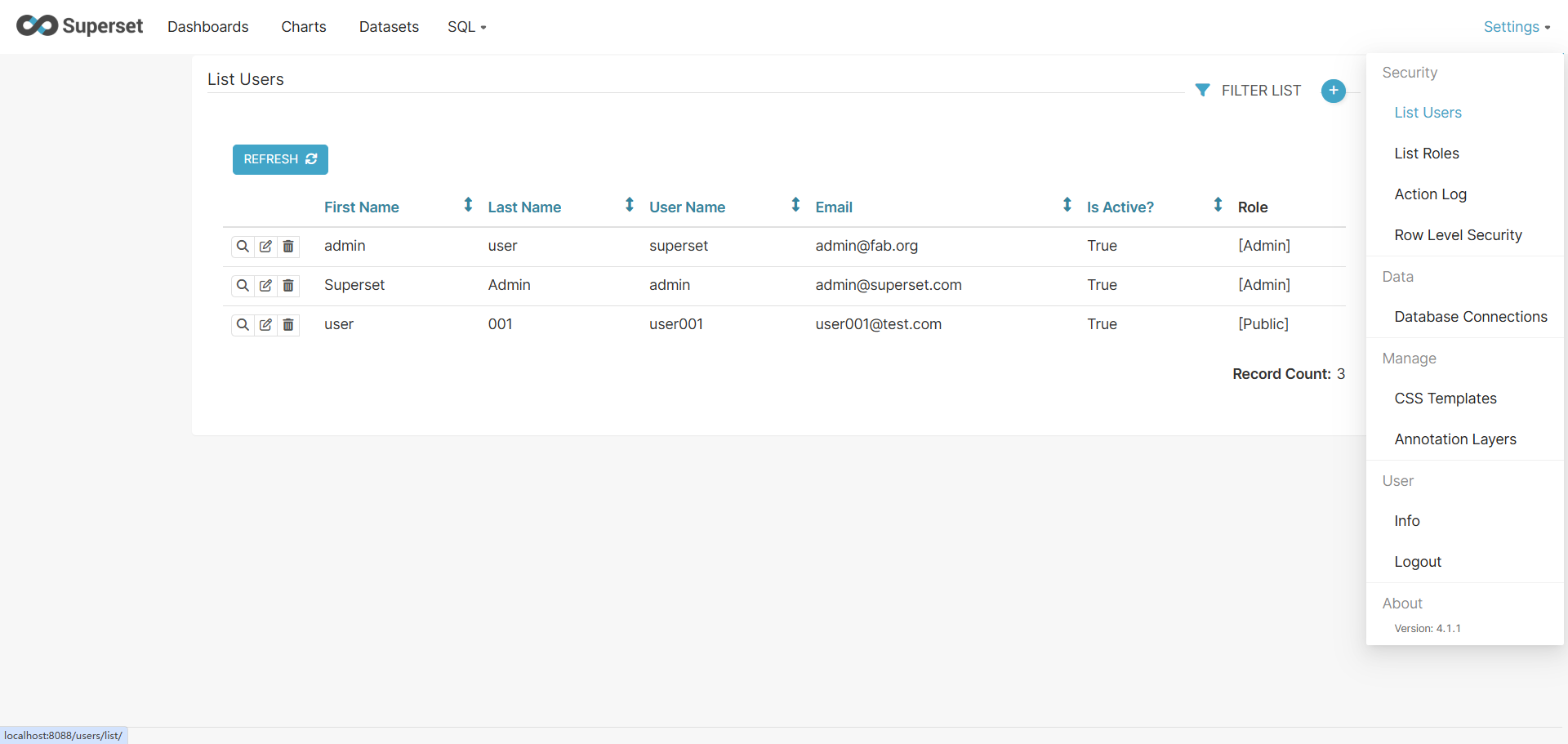Sort by User Name arrows icon
1568x744 pixels.
(x=795, y=204)
